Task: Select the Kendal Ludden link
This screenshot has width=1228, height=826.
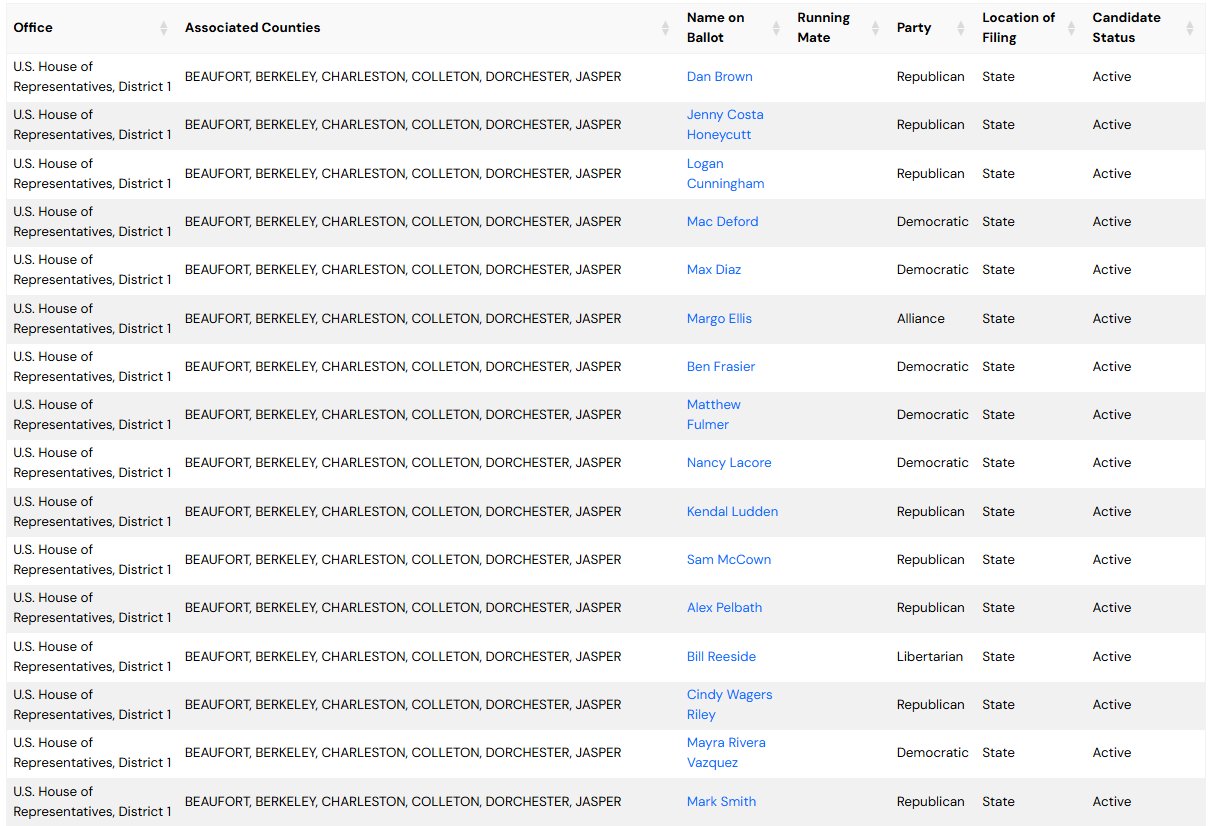Action: (732, 512)
